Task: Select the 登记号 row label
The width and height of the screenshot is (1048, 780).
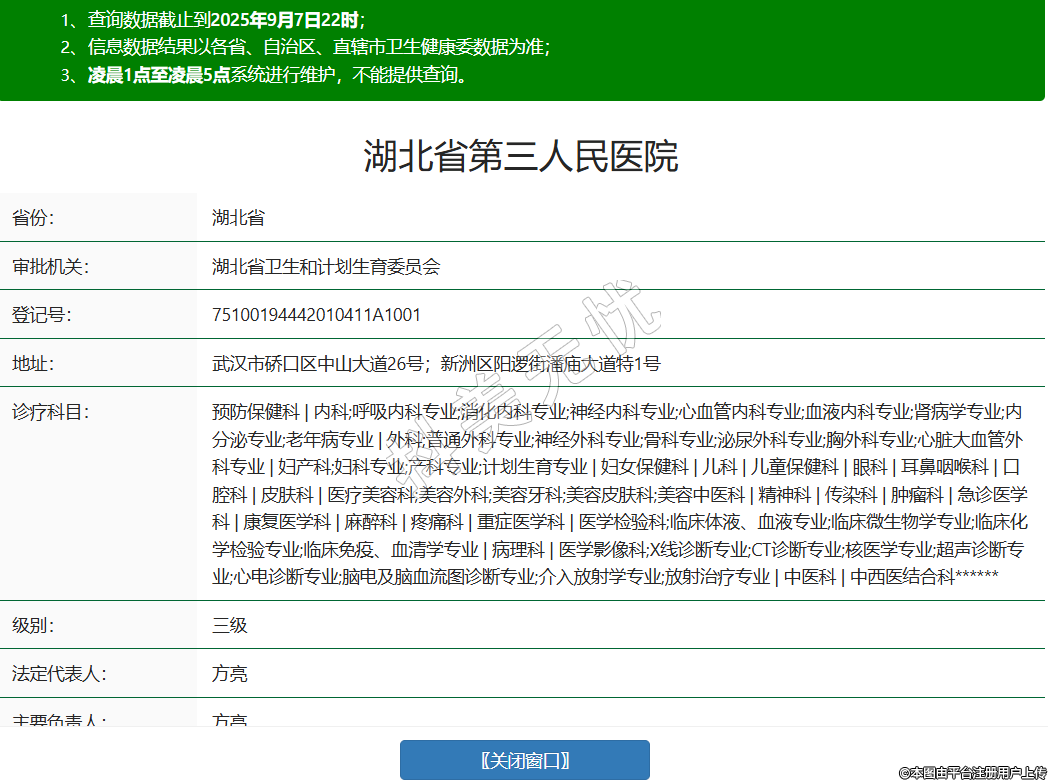Action: 41,315
